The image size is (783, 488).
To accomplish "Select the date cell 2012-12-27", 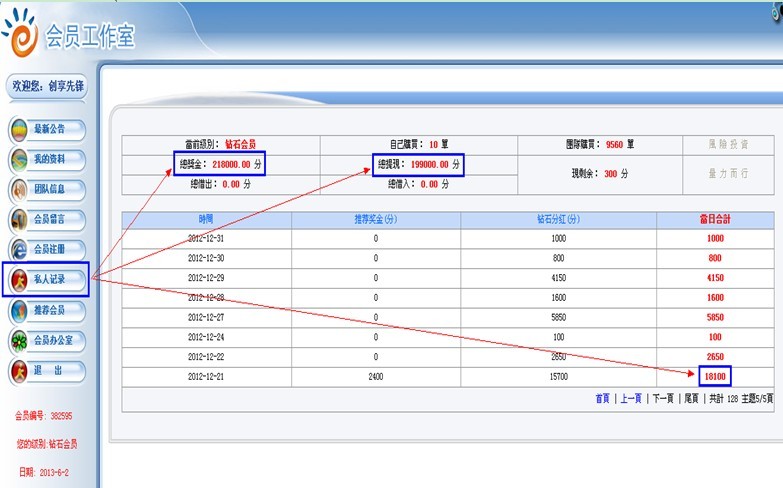I will (x=206, y=318).
